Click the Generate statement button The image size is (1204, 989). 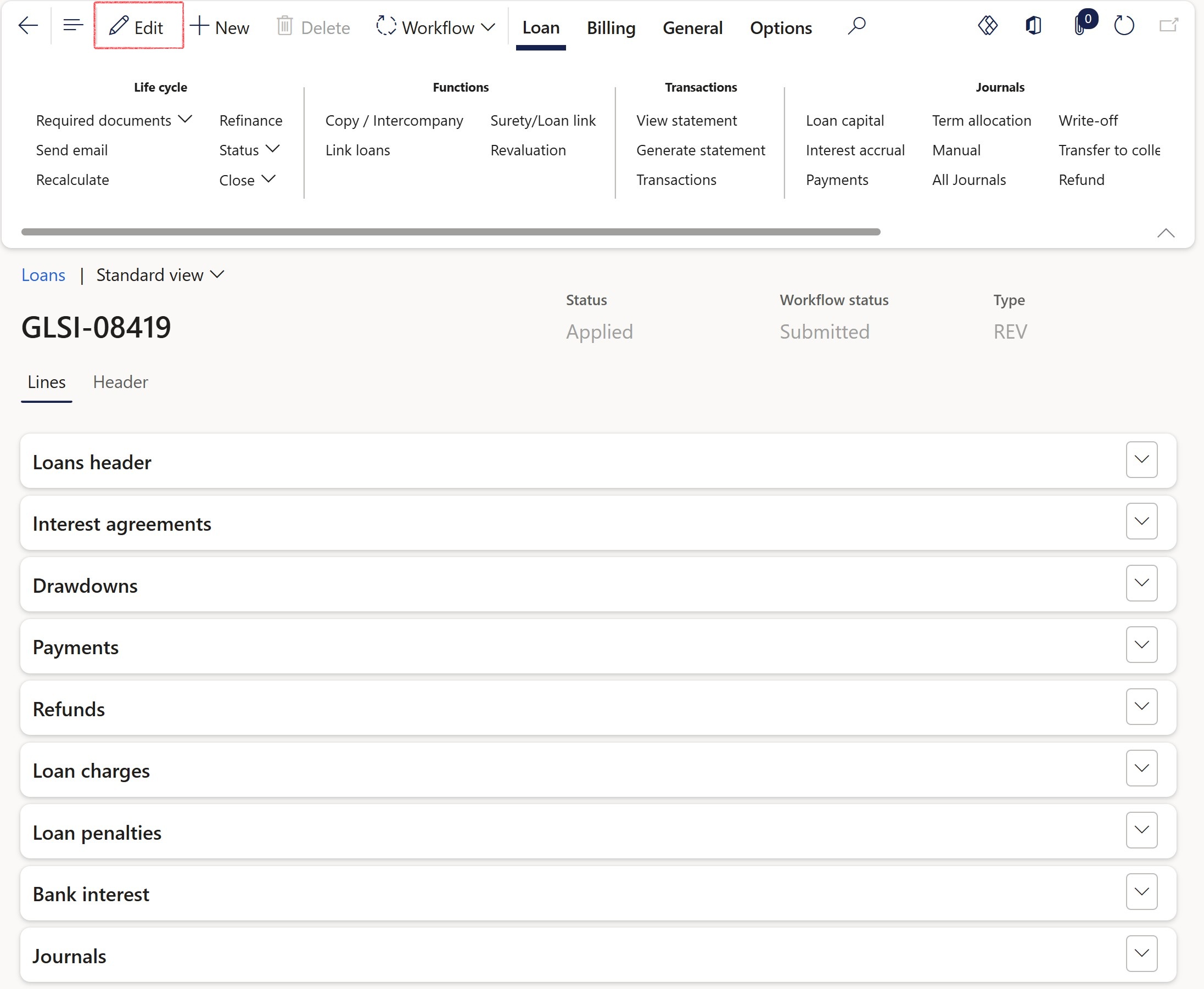(701, 150)
